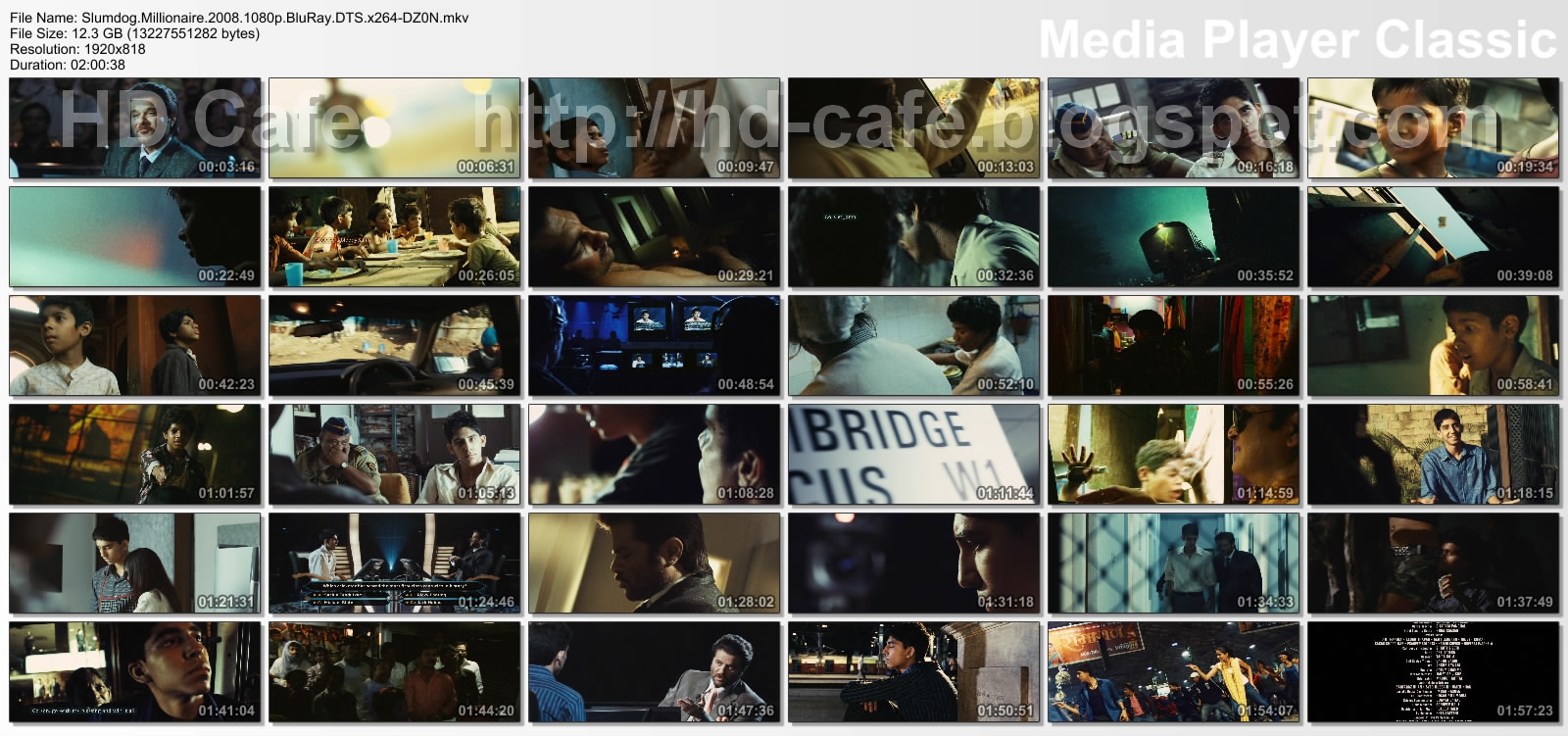Select the man in blue shirt at 01:18:15

pos(1434,455)
